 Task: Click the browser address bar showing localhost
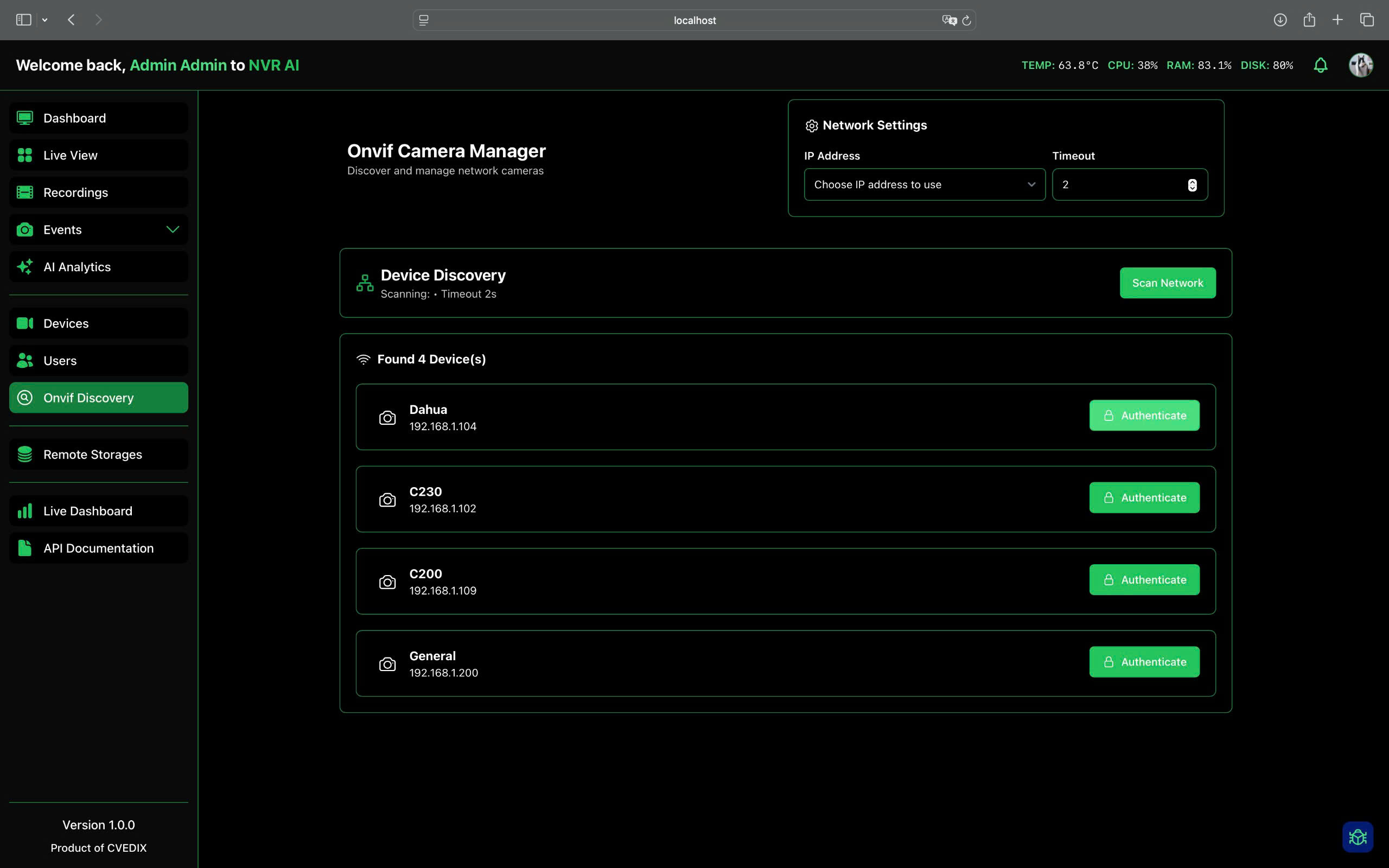(694, 20)
